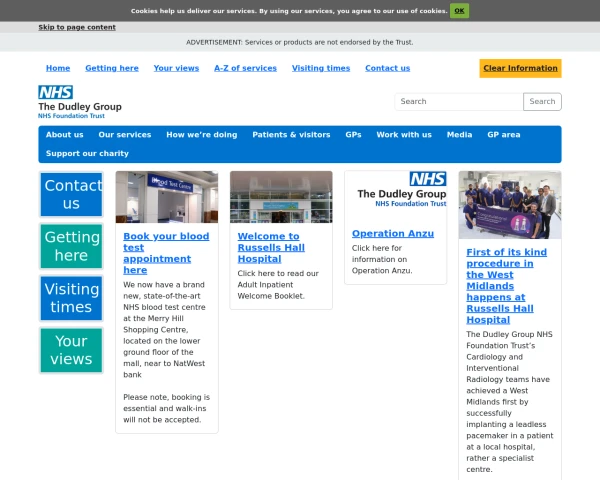Click 'Please note, booking is essential' paragraph
Image resolution: width=600 pixels, height=480 pixels.
(x=166, y=408)
